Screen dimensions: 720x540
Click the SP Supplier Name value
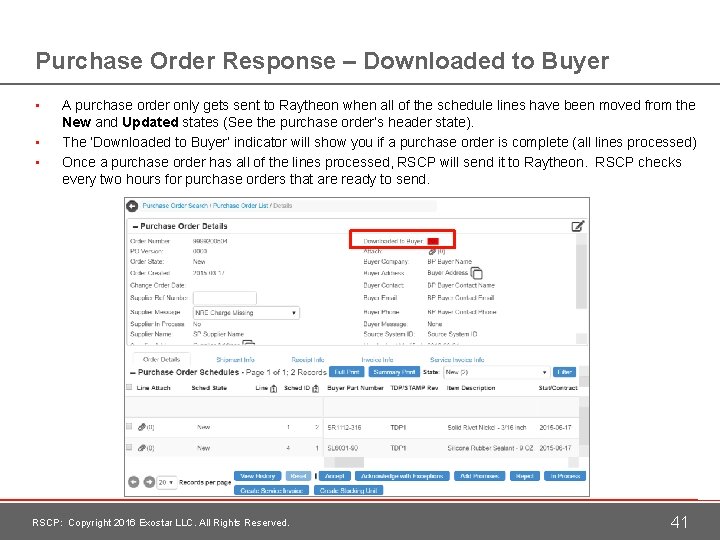pos(218,334)
